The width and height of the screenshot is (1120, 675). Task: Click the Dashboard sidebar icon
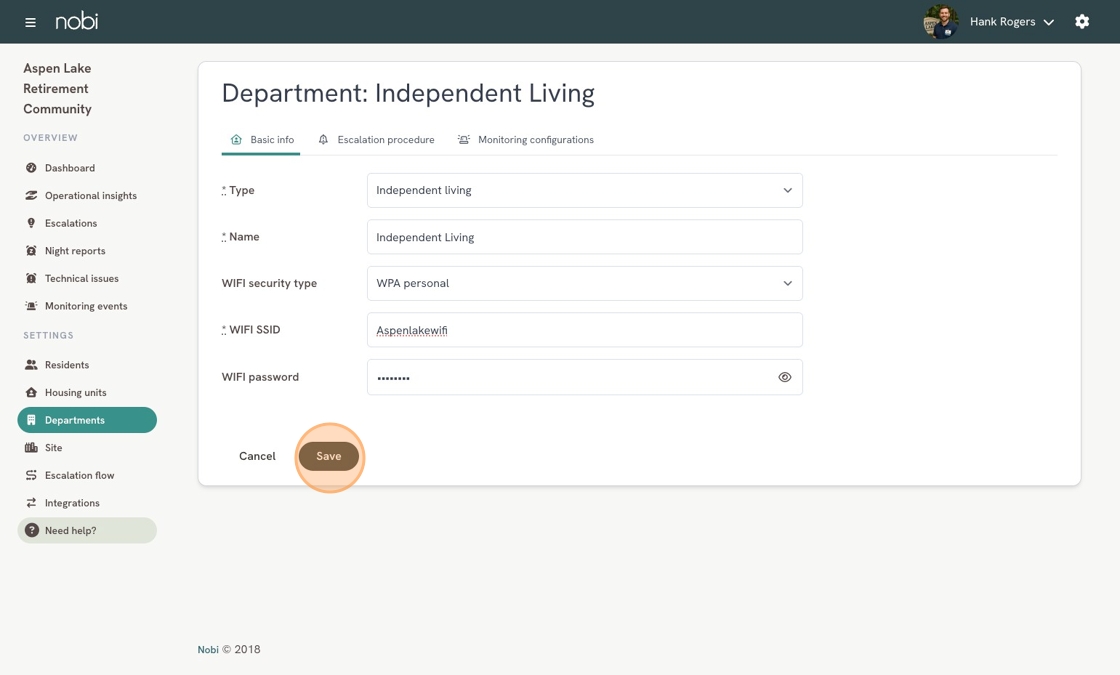(x=31, y=168)
